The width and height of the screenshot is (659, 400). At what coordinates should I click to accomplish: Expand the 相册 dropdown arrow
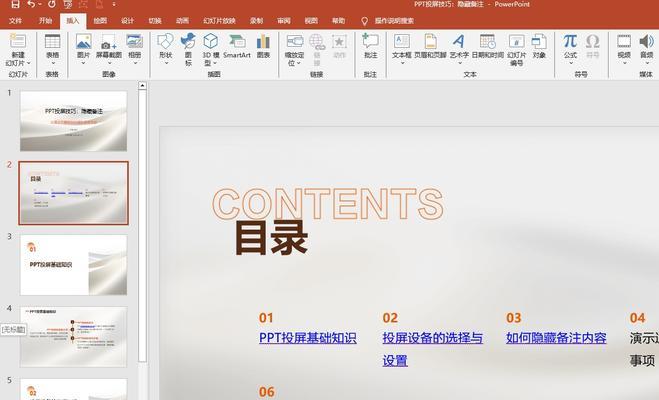coord(135,63)
